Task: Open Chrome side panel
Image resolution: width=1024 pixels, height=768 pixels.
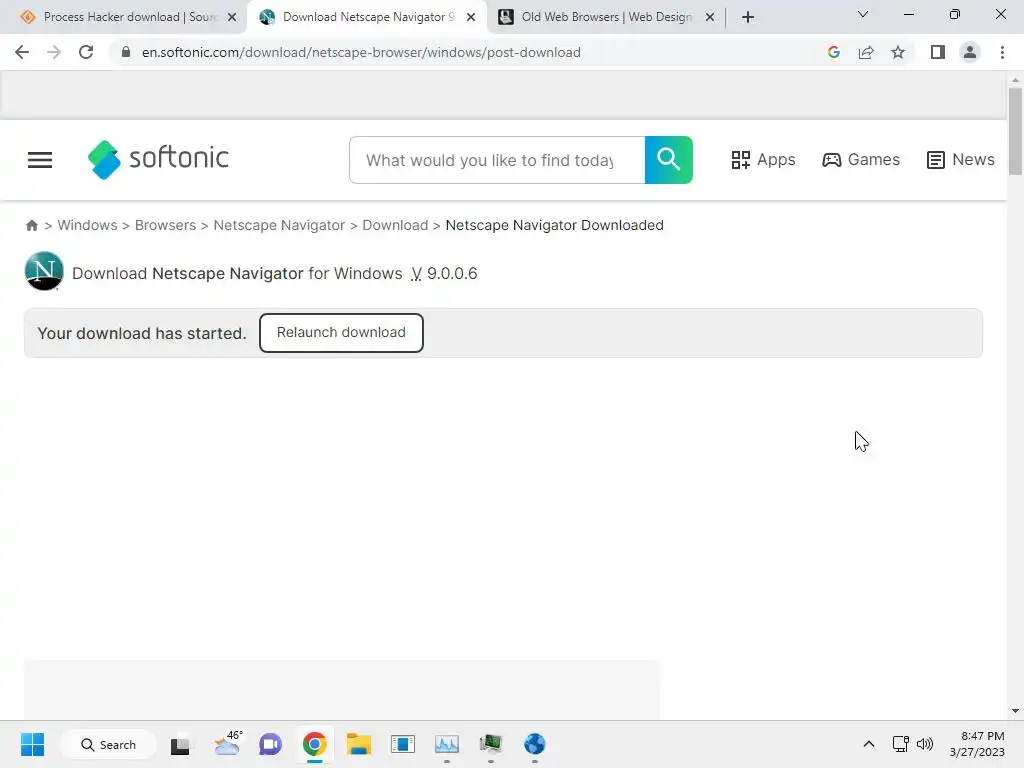Action: click(x=938, y=52)
